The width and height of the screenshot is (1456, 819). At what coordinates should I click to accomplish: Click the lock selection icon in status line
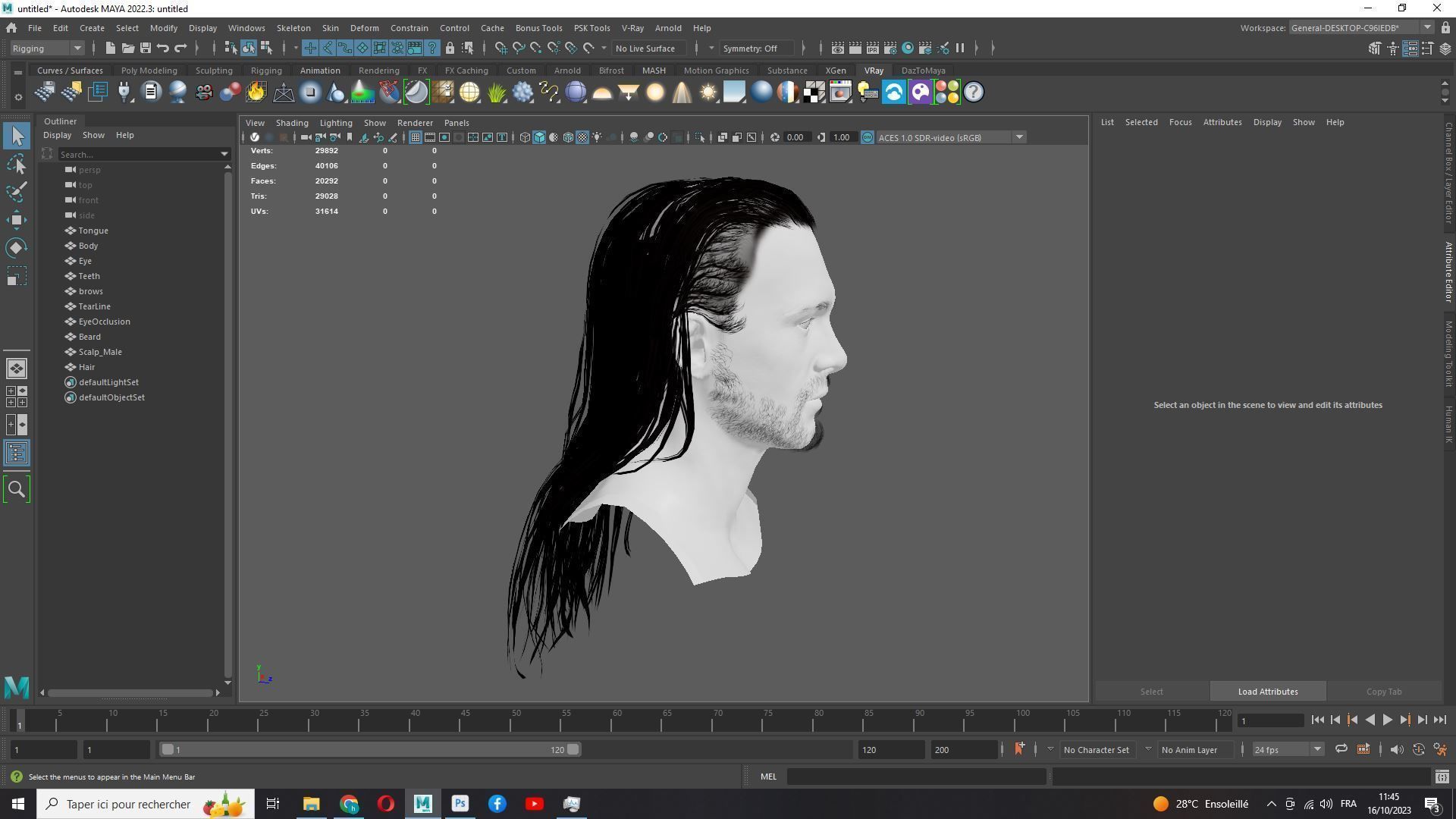[x=450, y=49]
